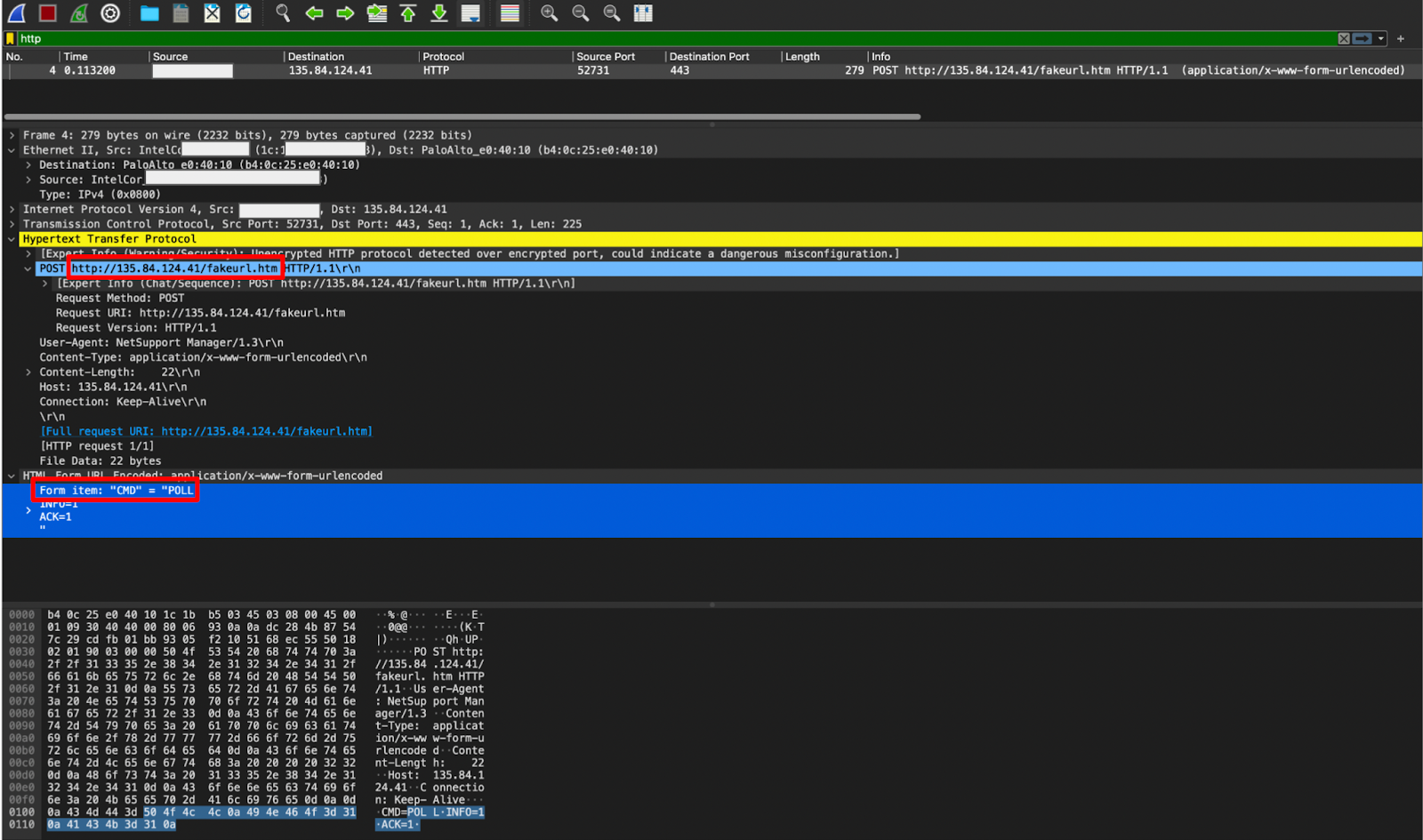Screen dimensions: 1423x840
Task: Reload this capture file
Action: tap(243, 13)
